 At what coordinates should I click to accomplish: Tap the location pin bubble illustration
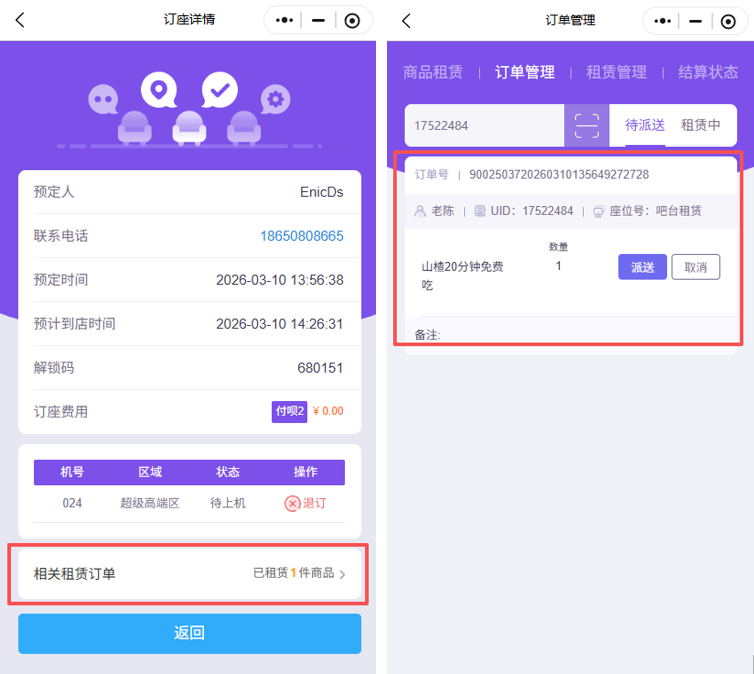coord(159,90)
